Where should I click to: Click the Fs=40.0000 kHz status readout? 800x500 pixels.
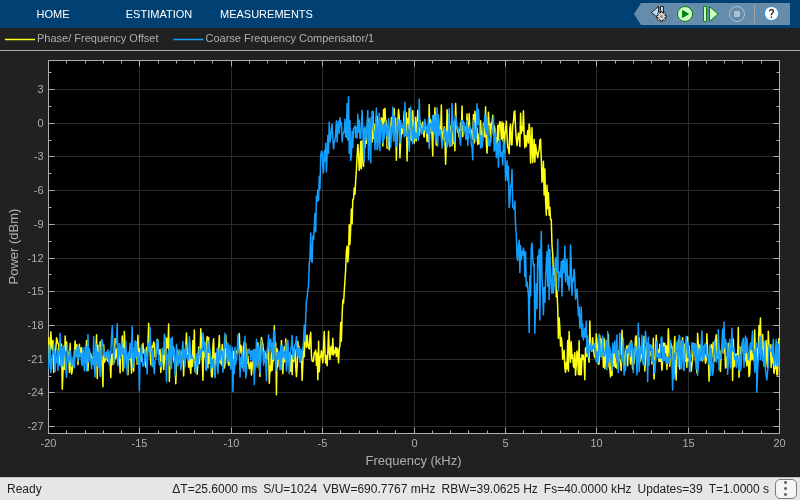pos(587,489)
